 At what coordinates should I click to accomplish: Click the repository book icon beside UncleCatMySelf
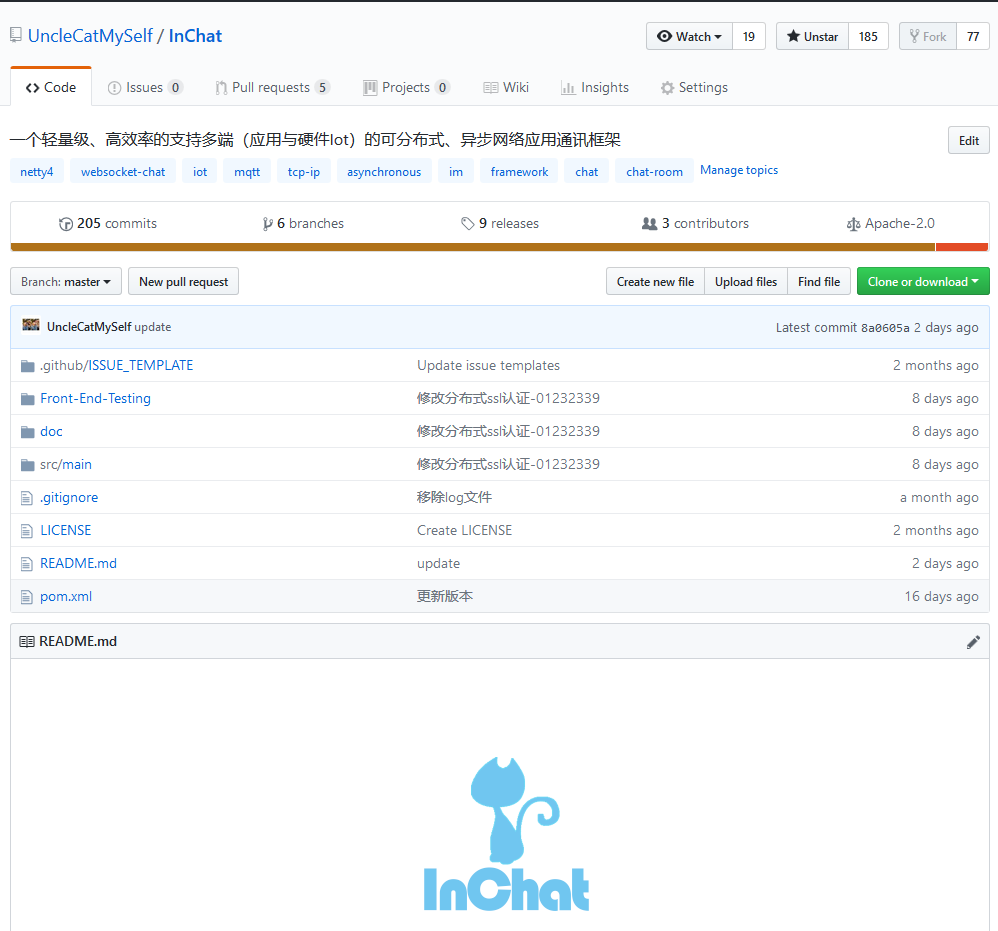click(16, 35)
